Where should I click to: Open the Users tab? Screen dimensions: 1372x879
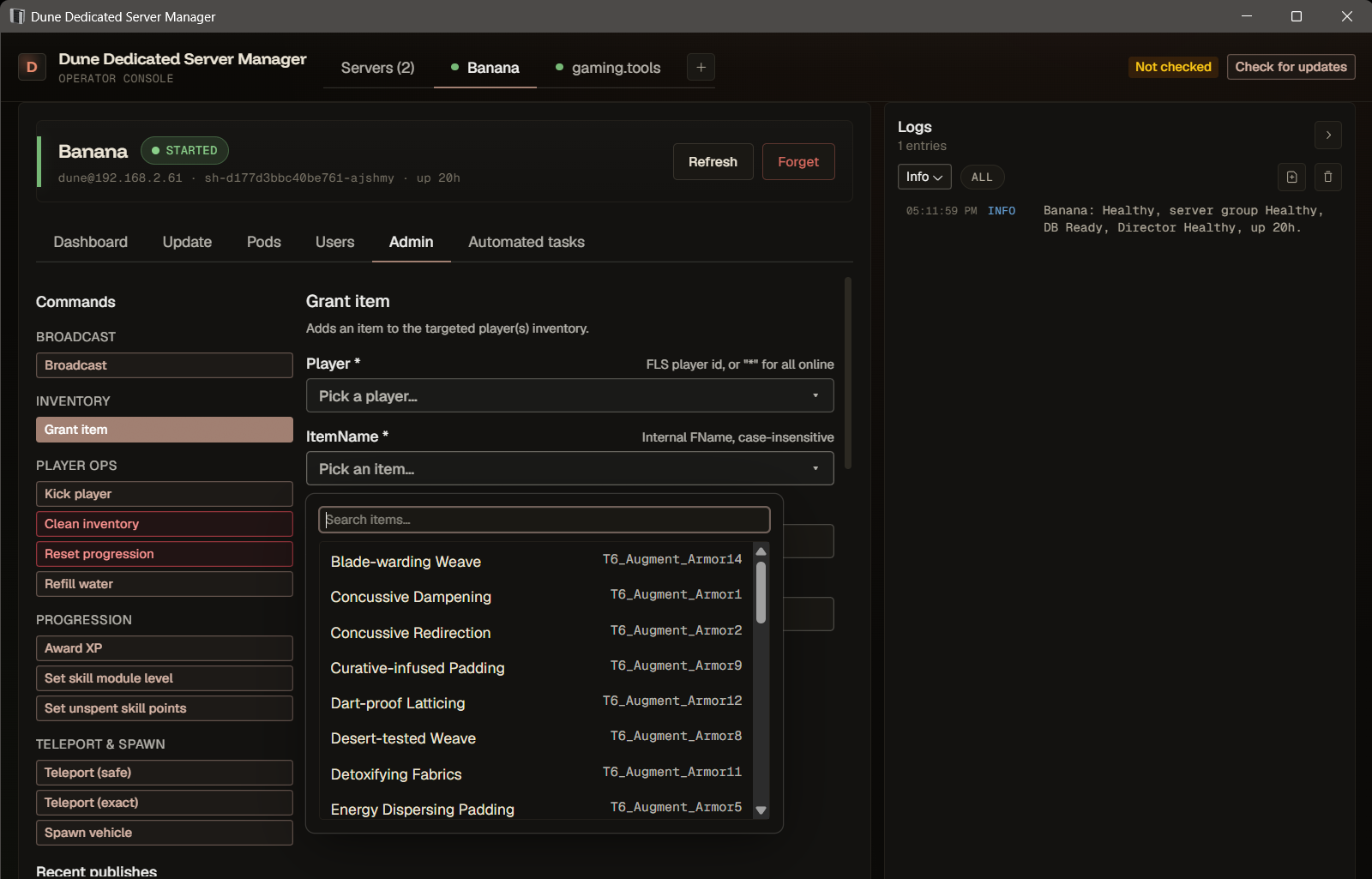(334, 242)
